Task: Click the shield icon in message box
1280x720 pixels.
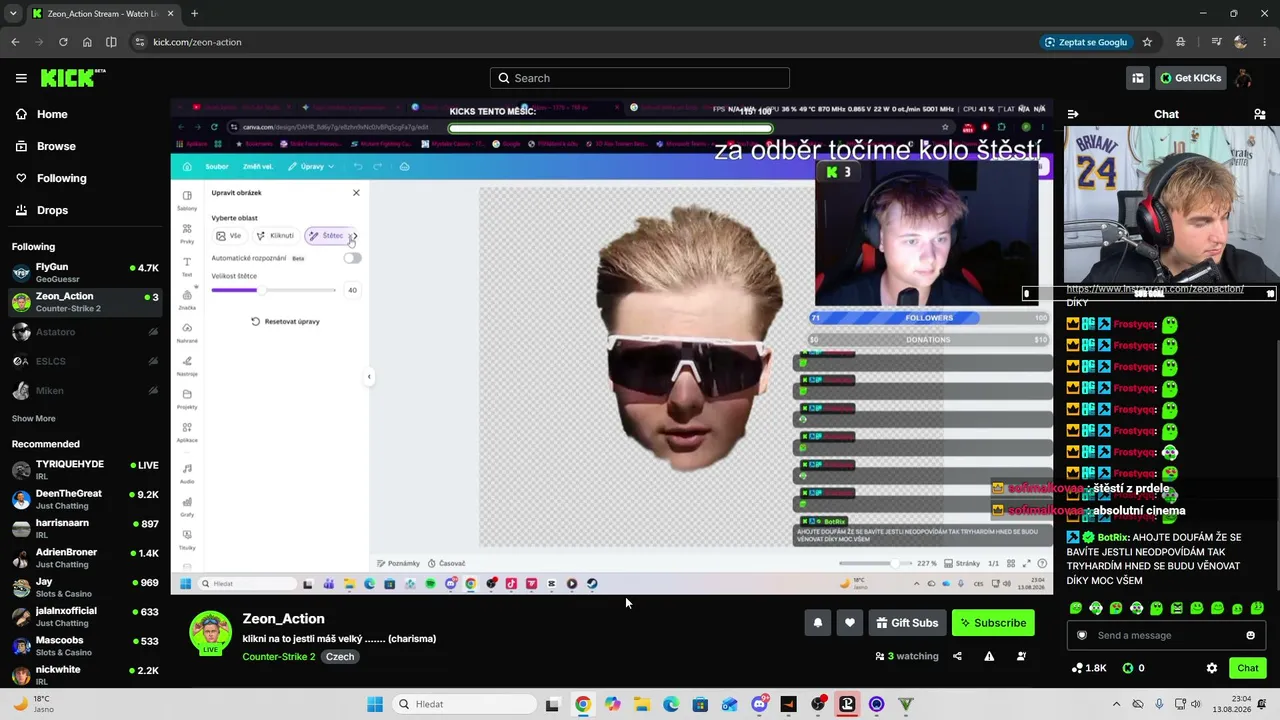Action: tap(1081, 635)
